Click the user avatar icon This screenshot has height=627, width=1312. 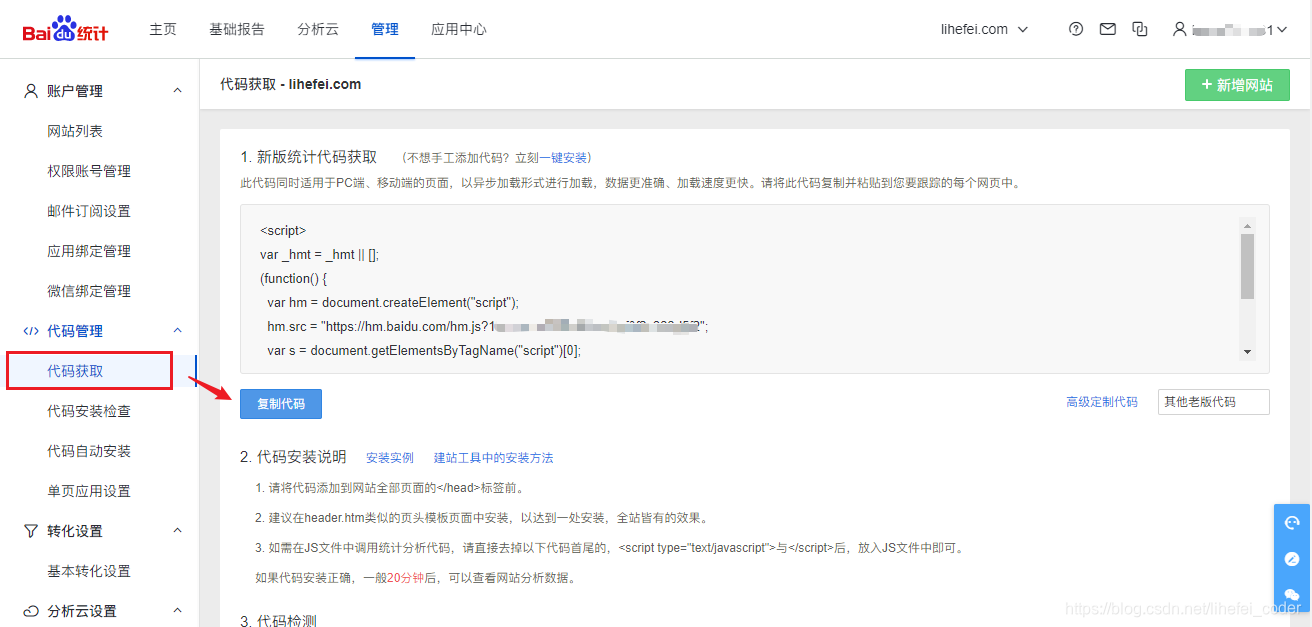pos(1180,30)
